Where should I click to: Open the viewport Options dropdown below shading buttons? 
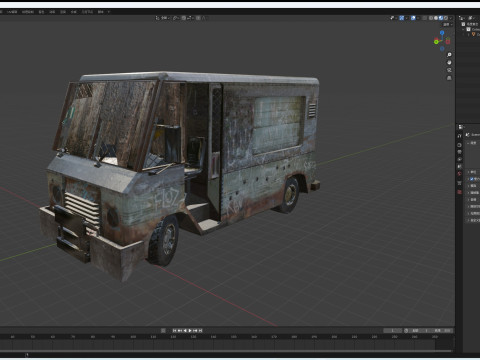448,25
